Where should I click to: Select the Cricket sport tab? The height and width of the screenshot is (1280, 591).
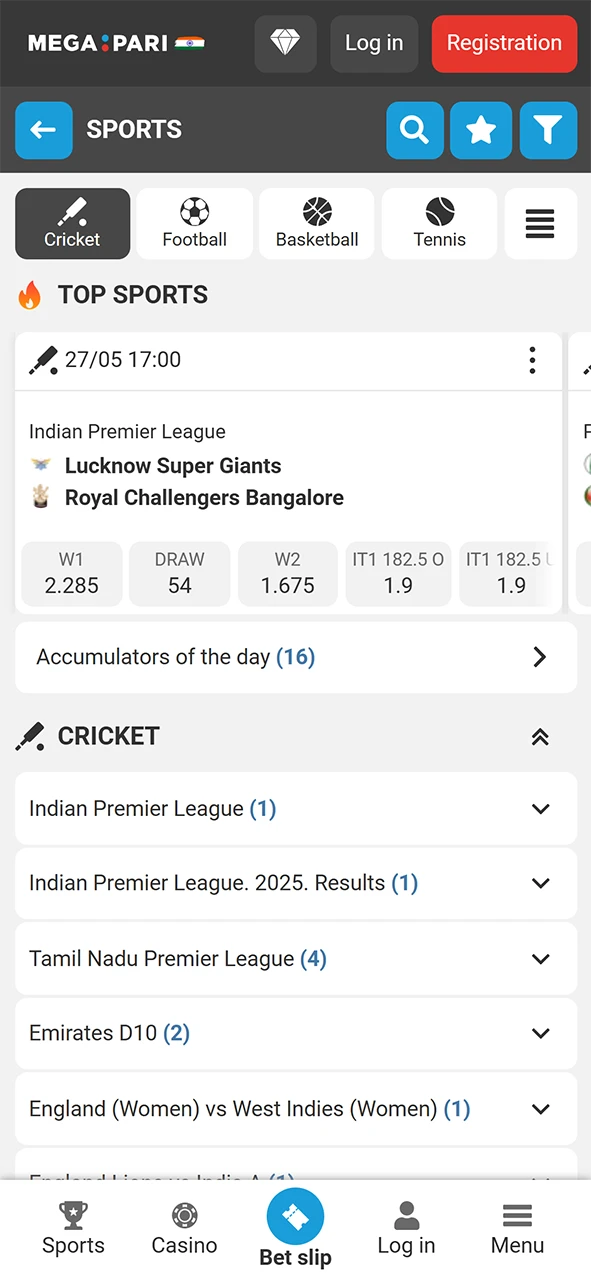[72, 223]
